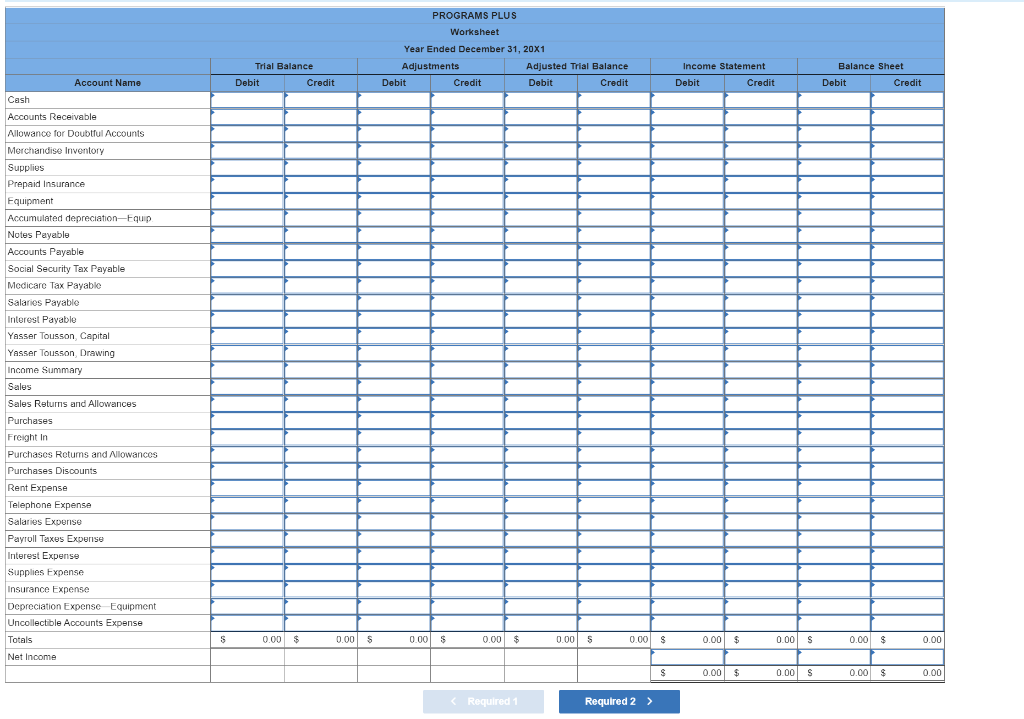Click the 'Income Summary' account name
The image size is (1024, 719).
point(45,370)
